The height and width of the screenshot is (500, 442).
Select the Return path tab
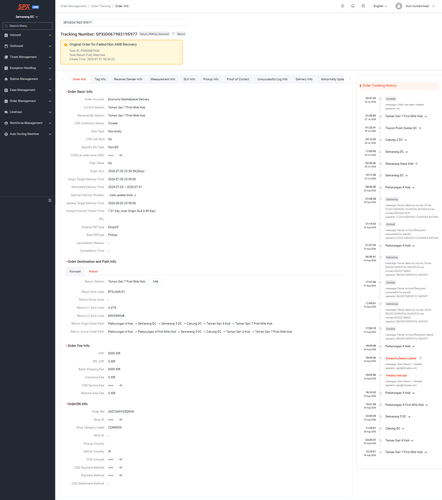(93, 271)
